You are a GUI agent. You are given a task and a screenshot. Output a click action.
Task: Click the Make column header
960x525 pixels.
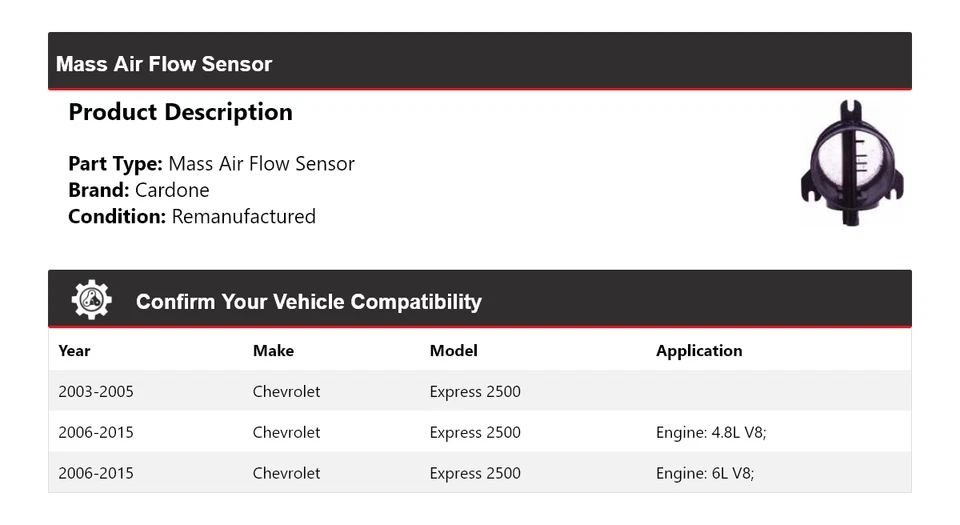click(273, 350)
